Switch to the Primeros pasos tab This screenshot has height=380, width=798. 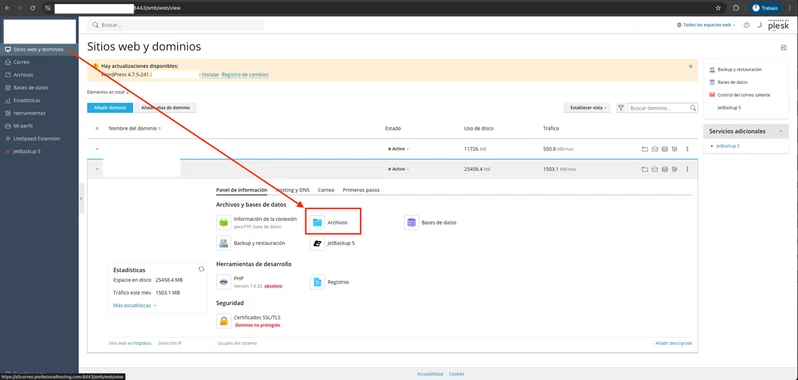[361, 190]
